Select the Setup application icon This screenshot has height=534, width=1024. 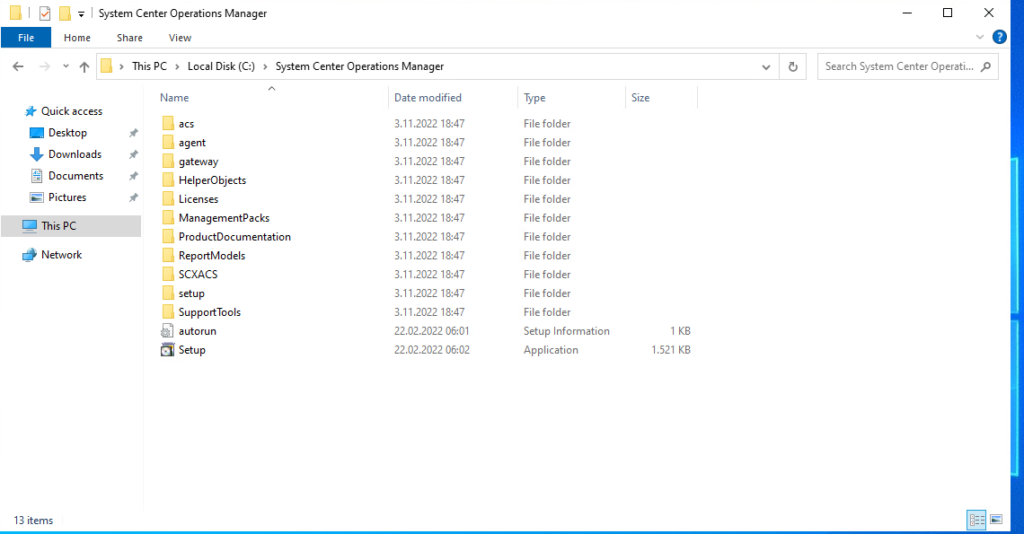coord(168,350)
